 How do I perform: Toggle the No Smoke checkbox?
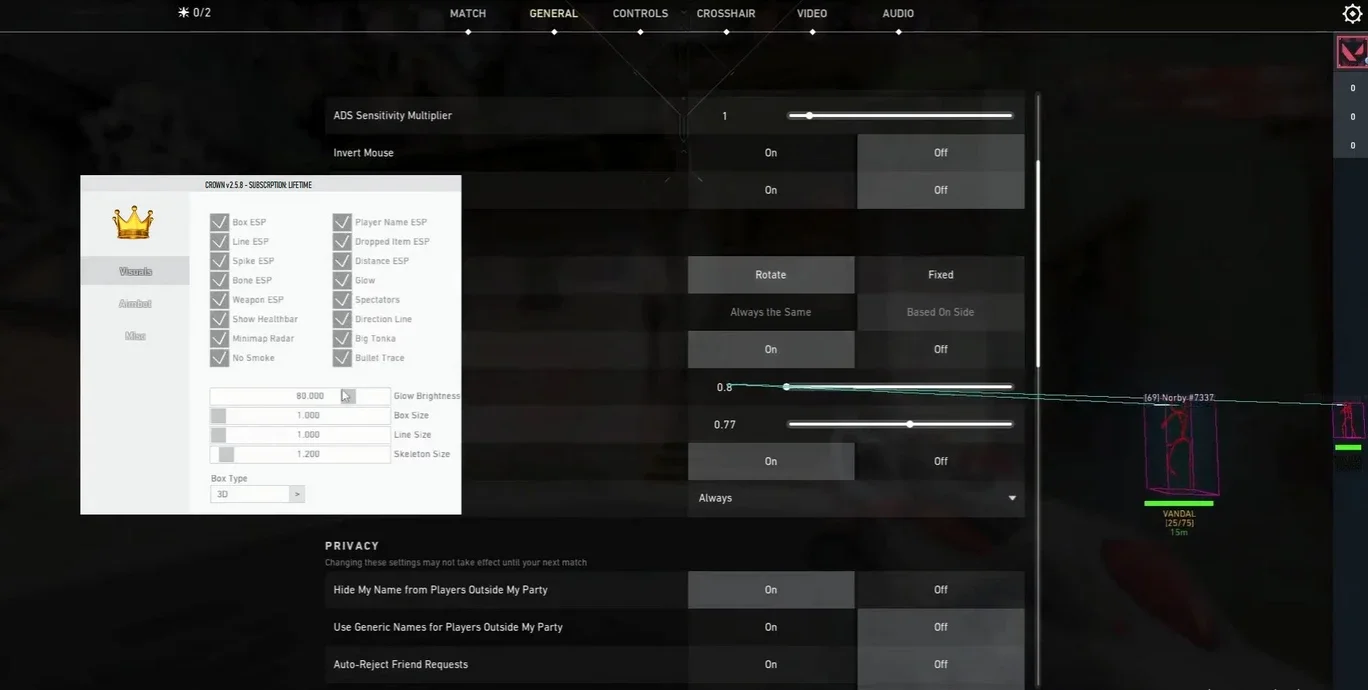click(x=219, y=358)
